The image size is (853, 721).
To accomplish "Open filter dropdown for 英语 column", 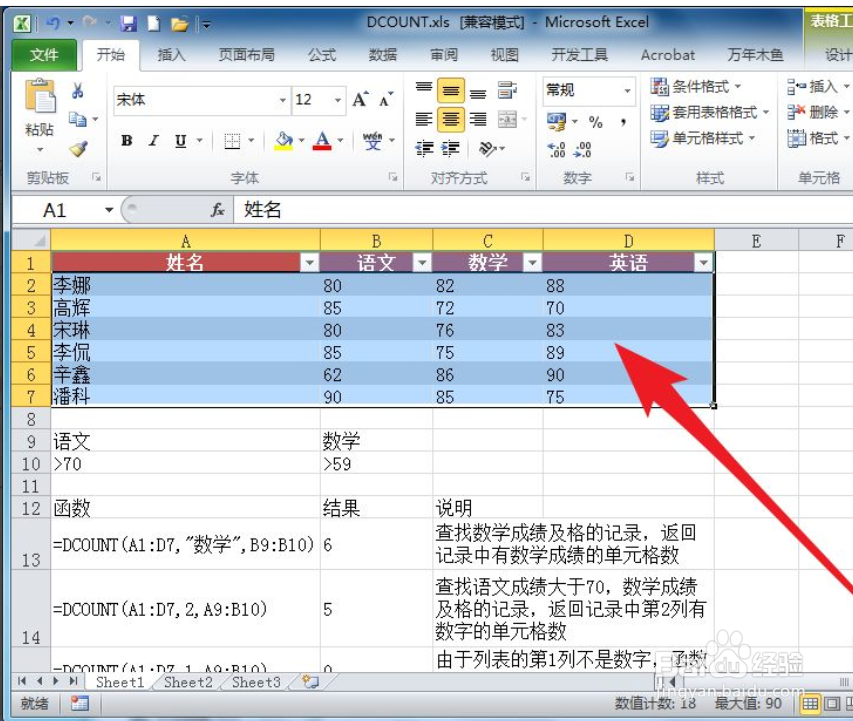I will point(704,263).
